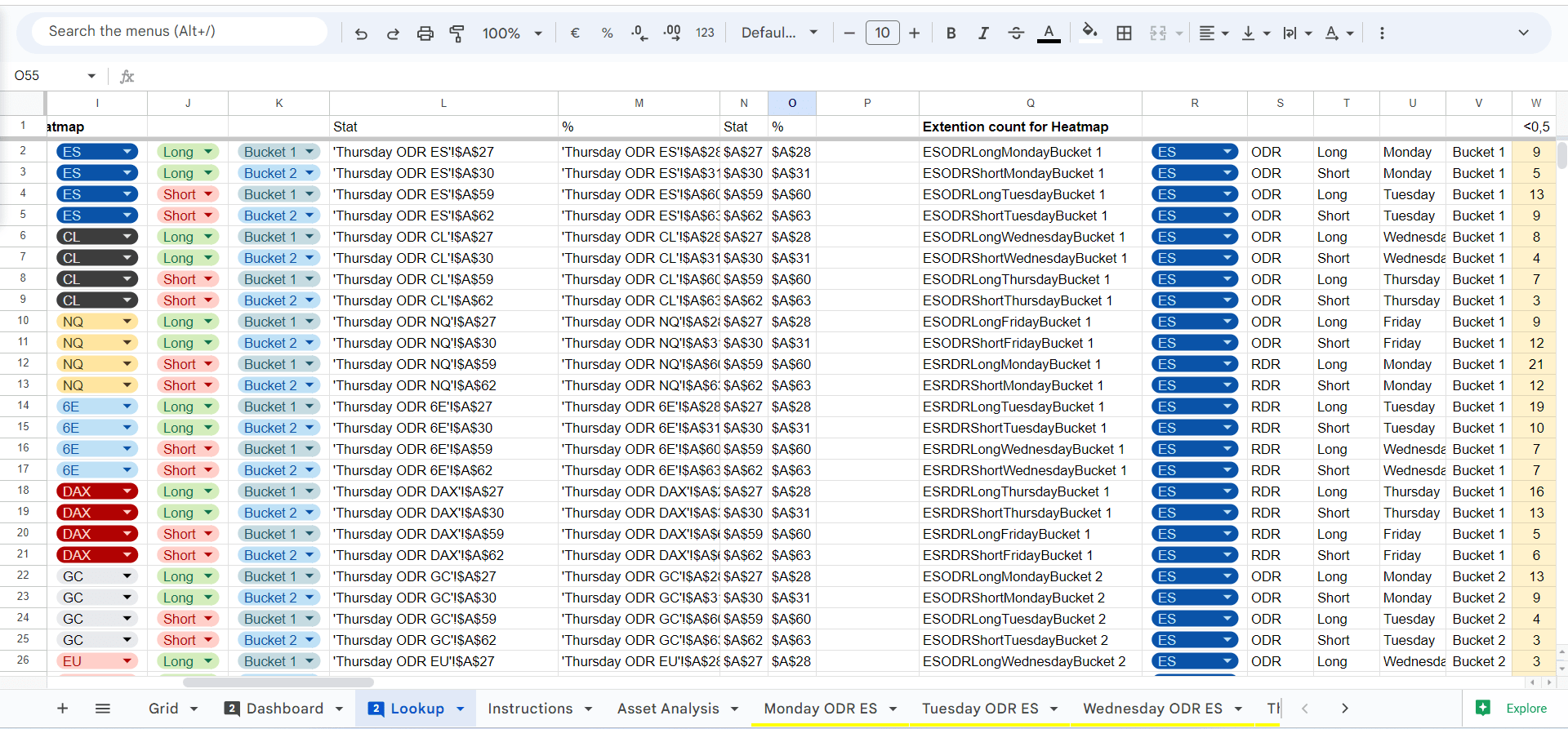Toggle italic formatting
The width and height of the screenshot is (1568, 729).
click(983, 33)
